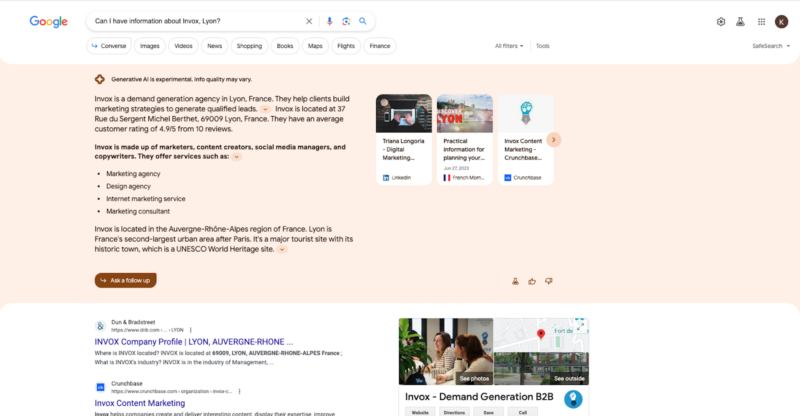The image size is (800, 416).
Task: Click the Google logo
Action: (48, 21)
